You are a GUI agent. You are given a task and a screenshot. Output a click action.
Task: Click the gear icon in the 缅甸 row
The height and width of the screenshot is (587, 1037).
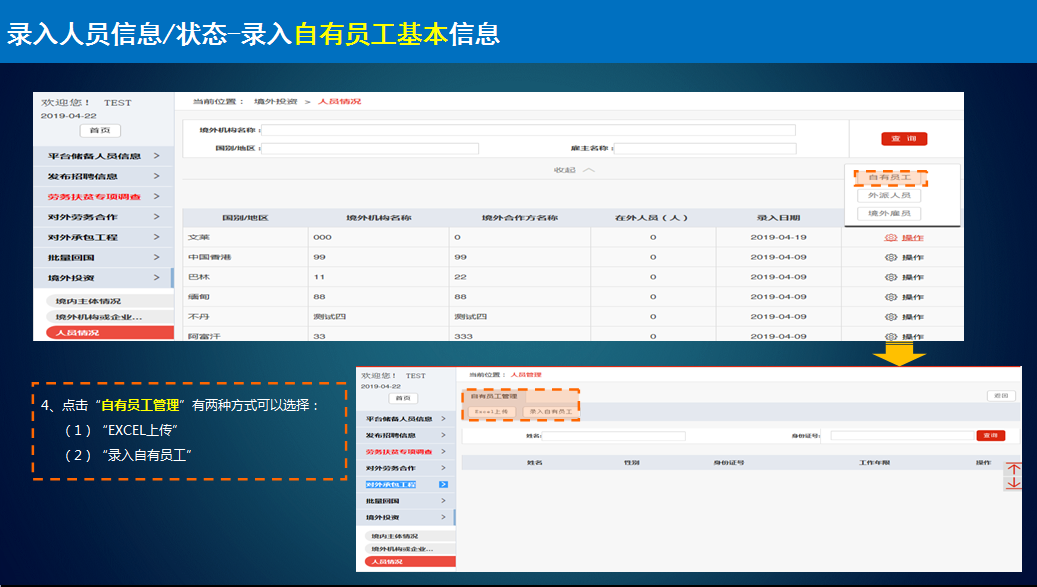point(891,297)
